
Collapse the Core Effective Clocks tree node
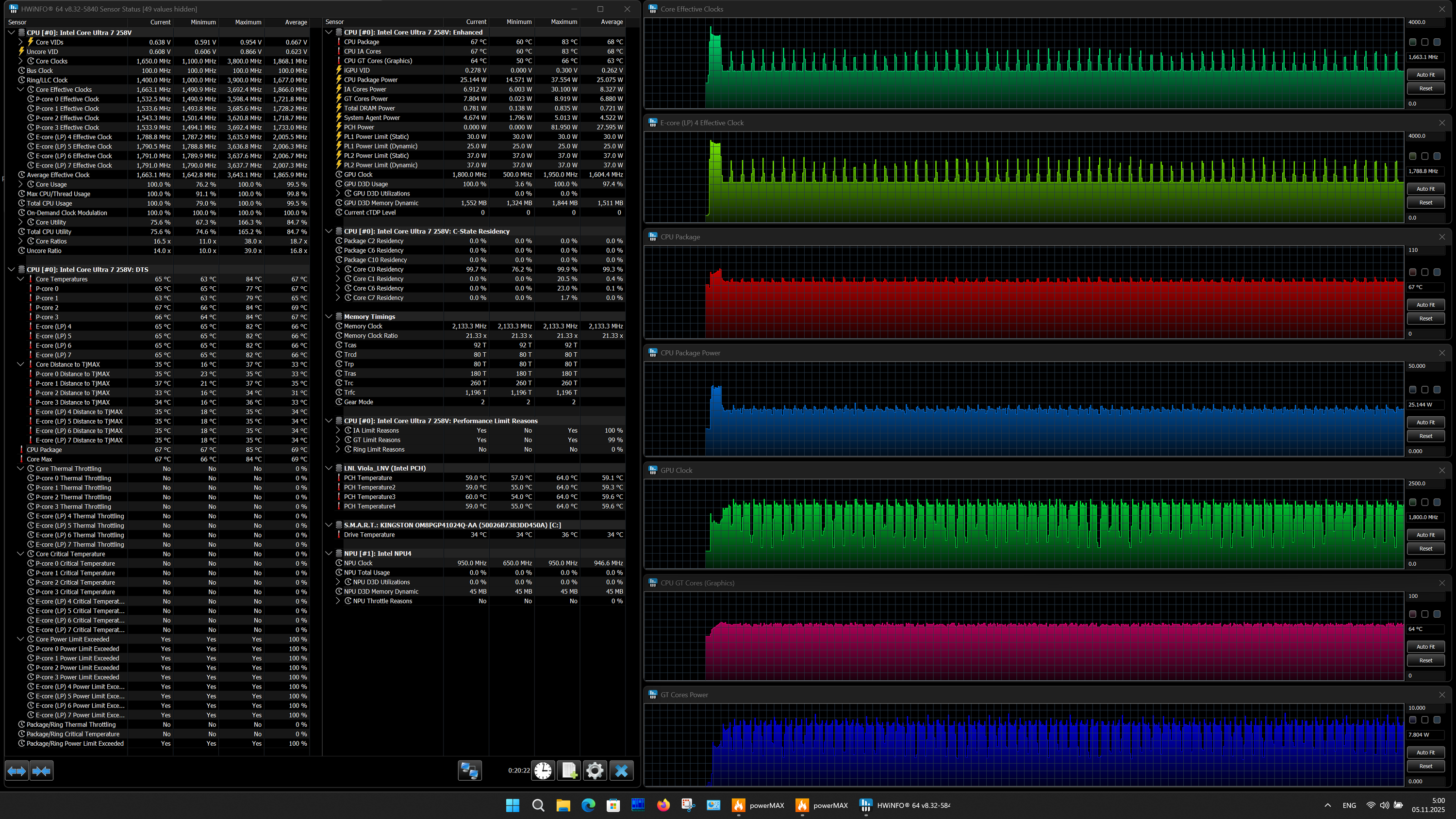tap(21, 89)
